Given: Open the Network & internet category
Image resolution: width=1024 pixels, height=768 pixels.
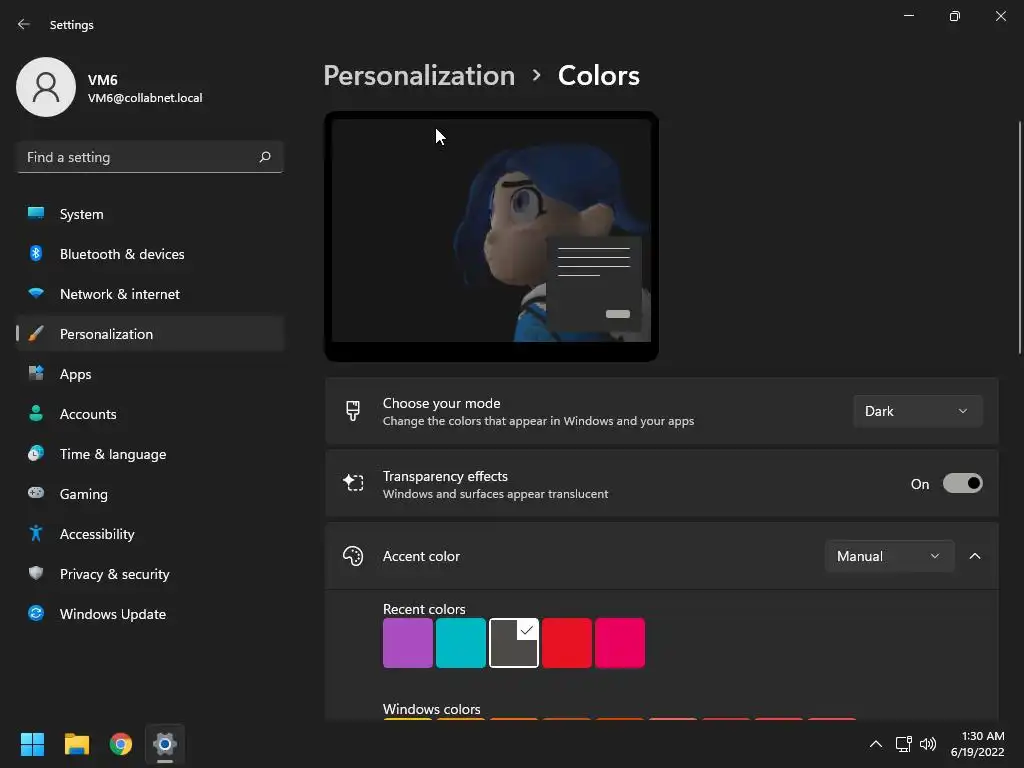Looking at the screenshot, I should [x=150, y=293].
